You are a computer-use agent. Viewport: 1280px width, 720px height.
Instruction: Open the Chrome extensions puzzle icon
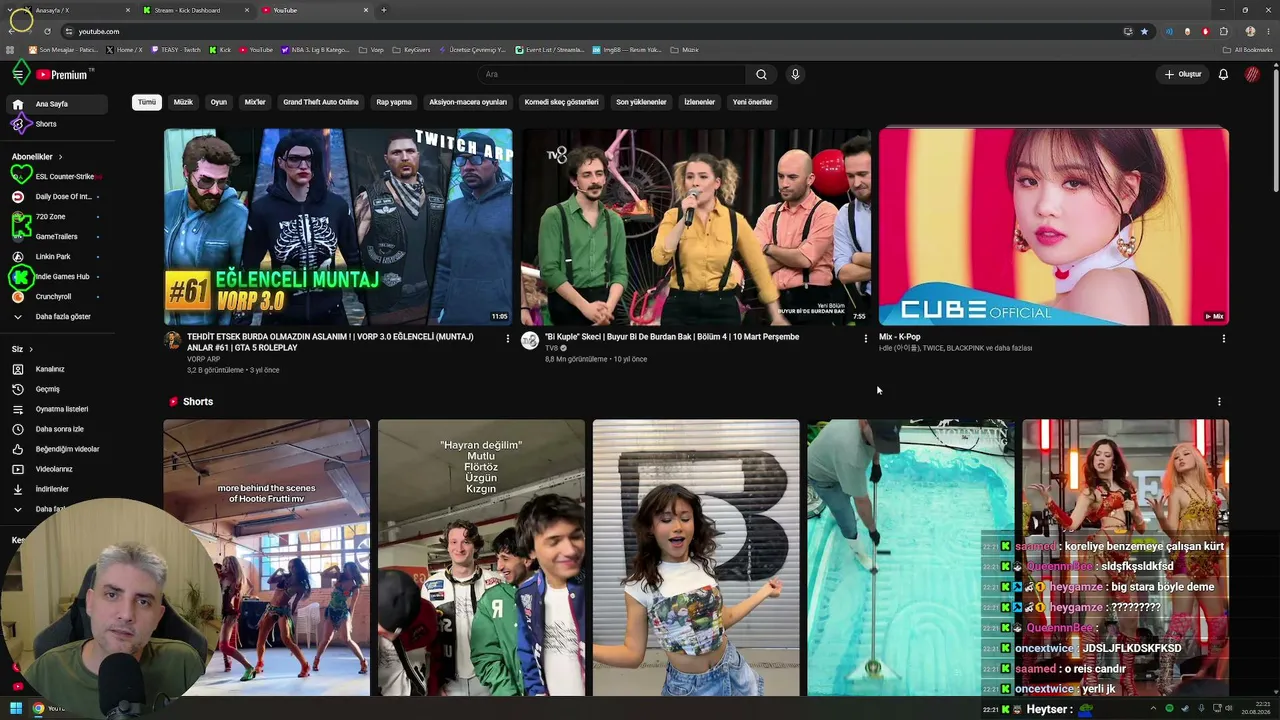tap(1223, 31)
